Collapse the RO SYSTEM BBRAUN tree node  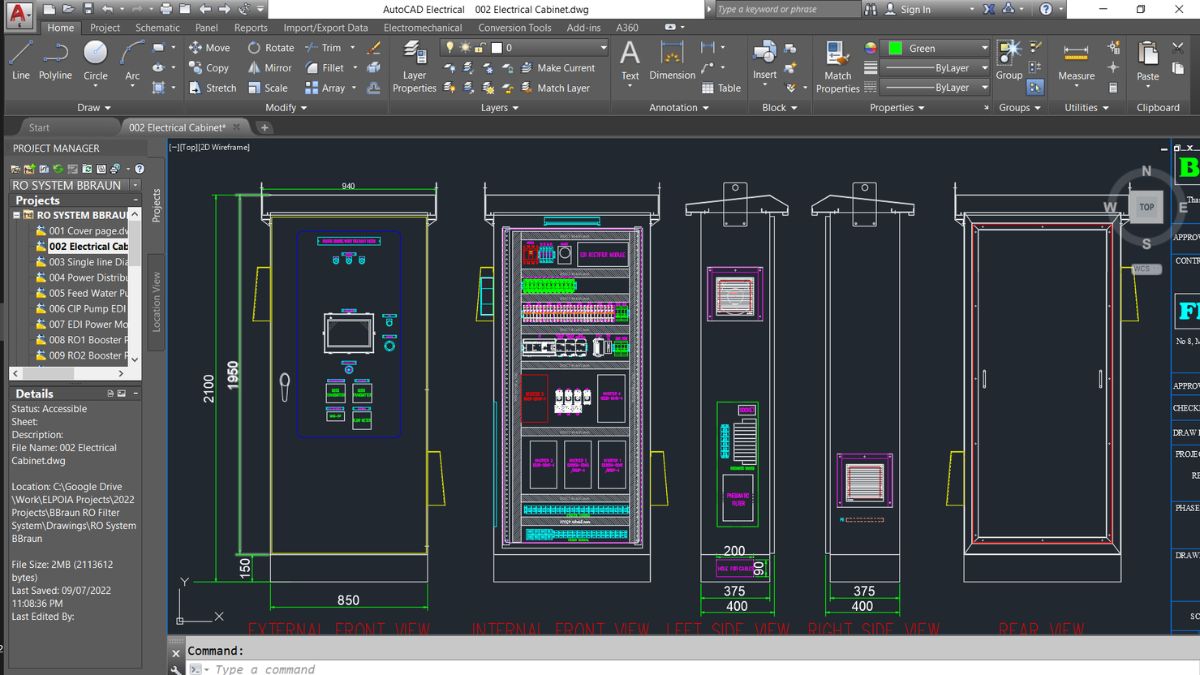point(16,215)
